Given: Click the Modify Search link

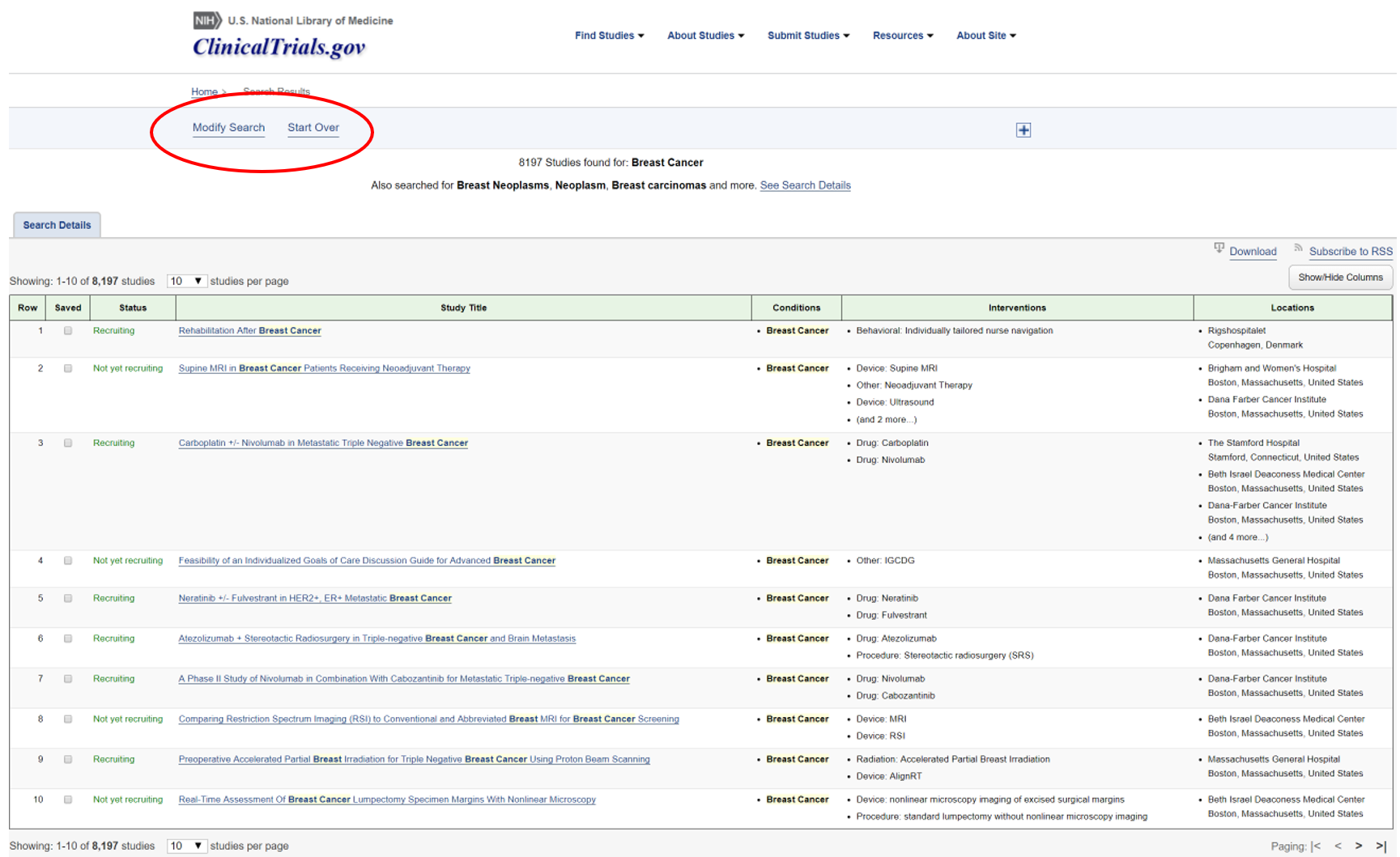Looking at the screenshot, I should (x=228, y=128).
